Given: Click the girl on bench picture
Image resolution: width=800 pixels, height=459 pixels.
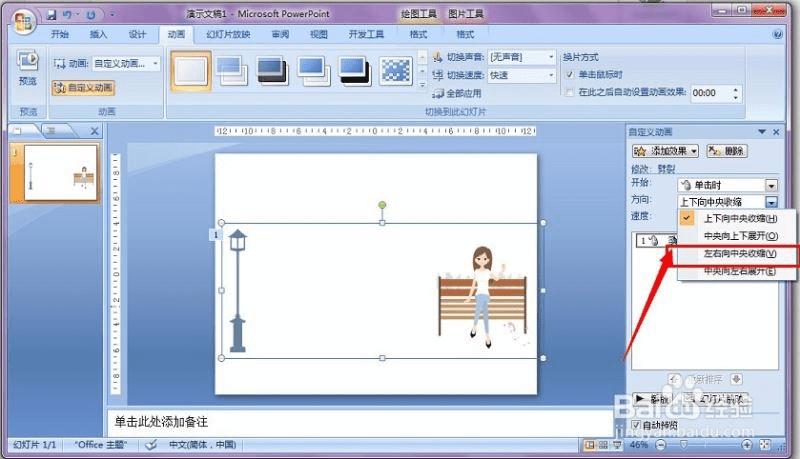Looking at the screenshot, I should click(483, 297).
